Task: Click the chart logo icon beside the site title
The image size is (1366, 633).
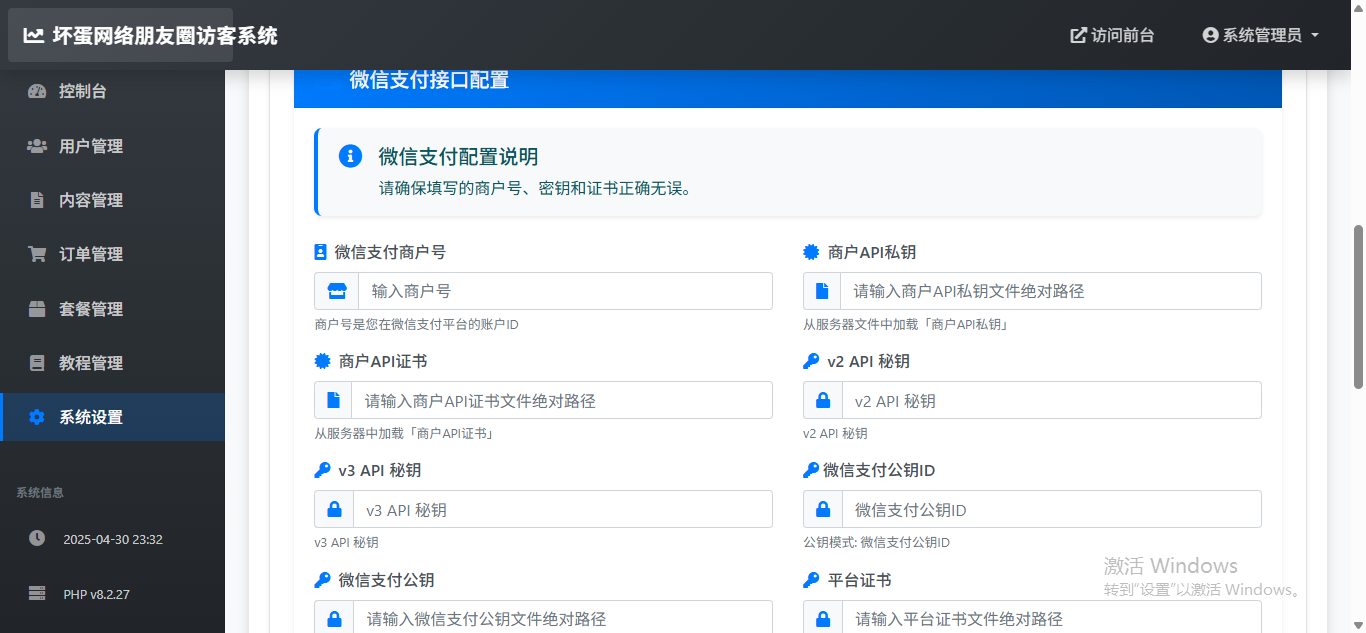Action: (x=34, y=36)
